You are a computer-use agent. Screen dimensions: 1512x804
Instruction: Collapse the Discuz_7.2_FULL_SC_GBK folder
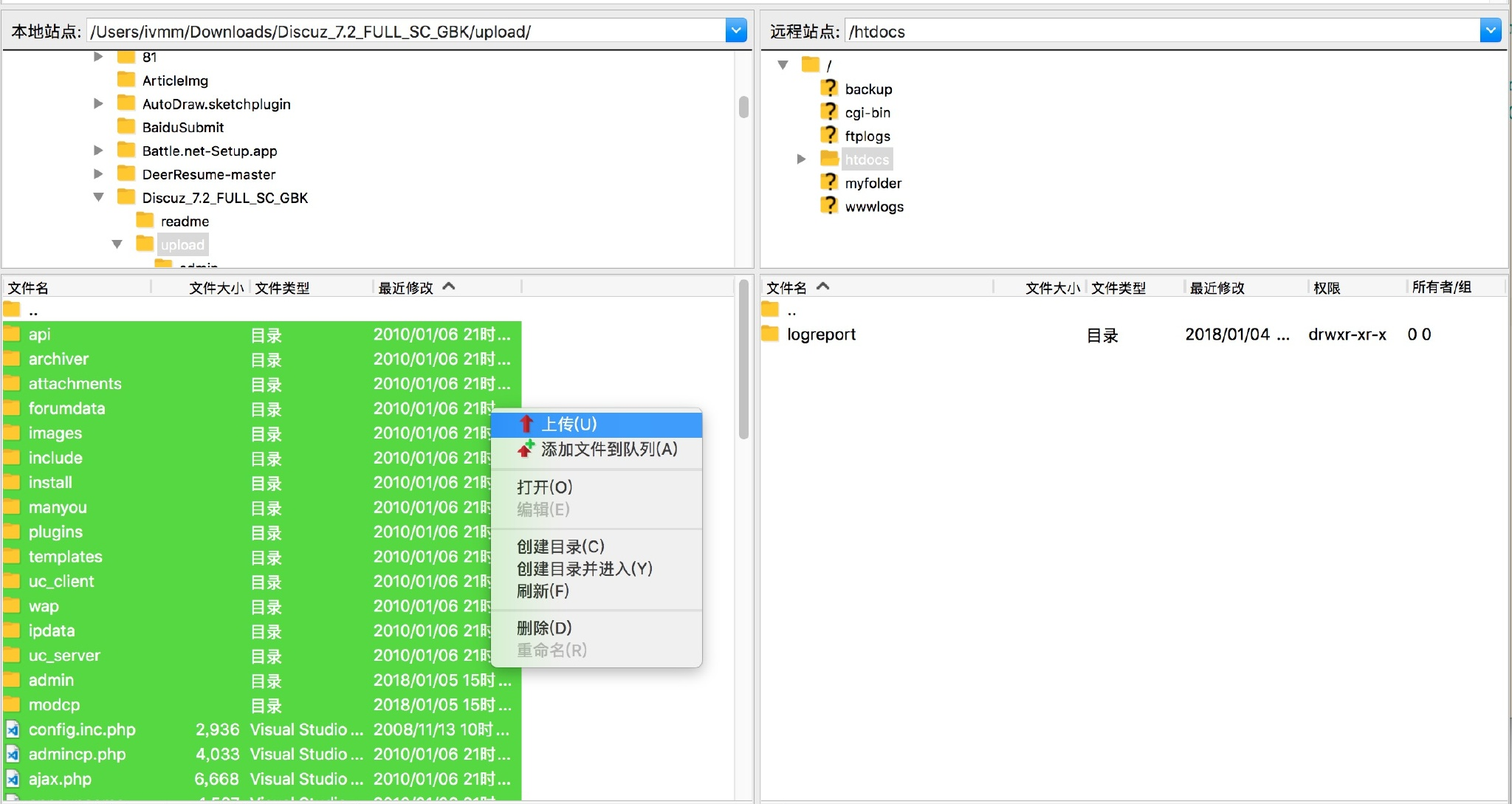pyautogui.click(x=98, y=197)
